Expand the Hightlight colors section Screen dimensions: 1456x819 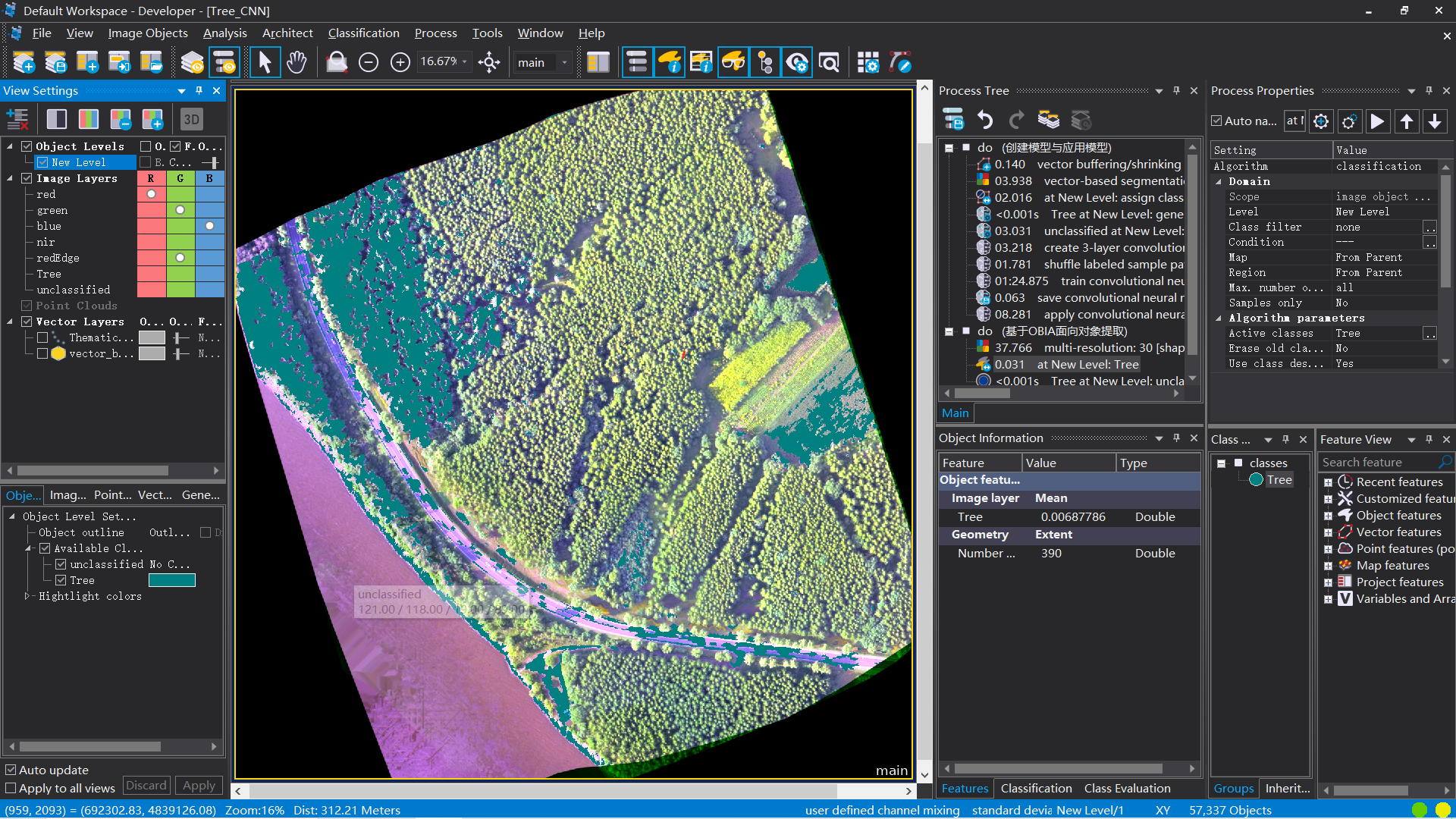click(27, 596)
